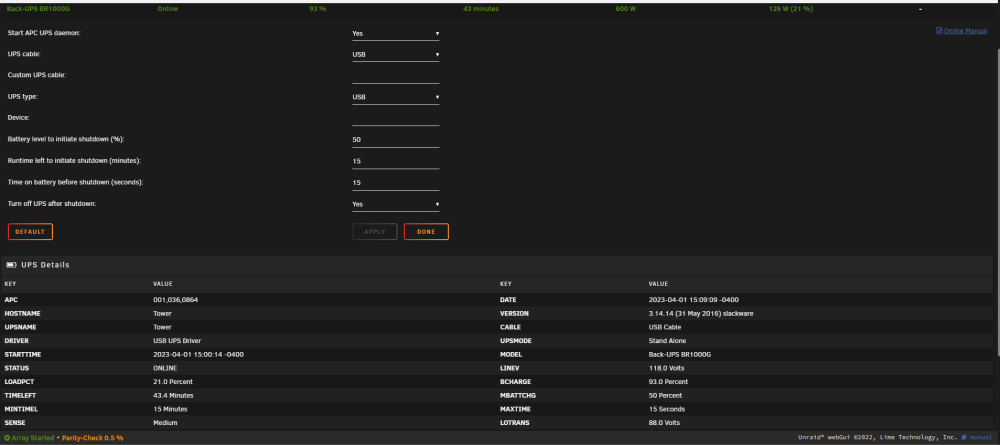Click the SENSE value Medium

[x=165, y=423]
